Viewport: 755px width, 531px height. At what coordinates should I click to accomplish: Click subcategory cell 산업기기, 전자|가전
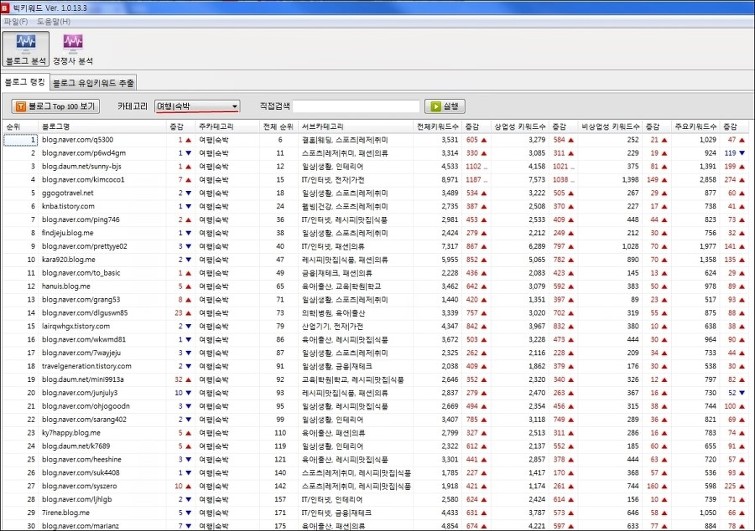tap(332, 326)
